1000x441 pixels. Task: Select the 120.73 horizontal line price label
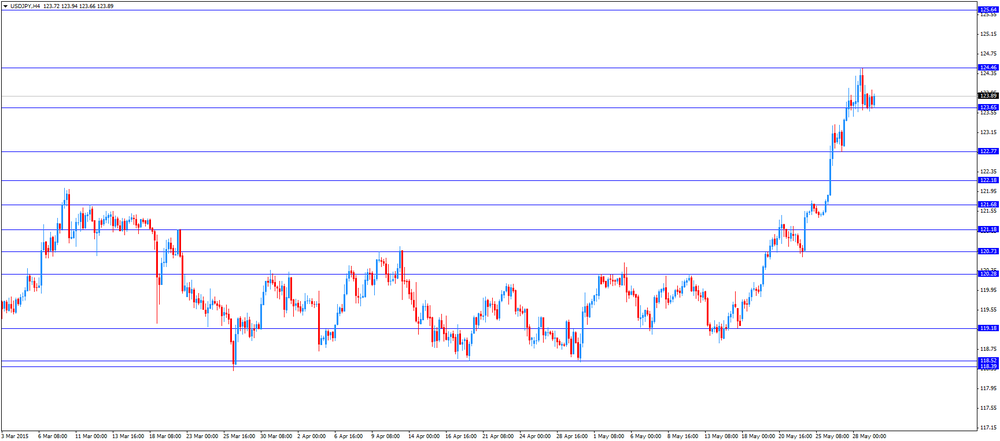pos(988,251)
